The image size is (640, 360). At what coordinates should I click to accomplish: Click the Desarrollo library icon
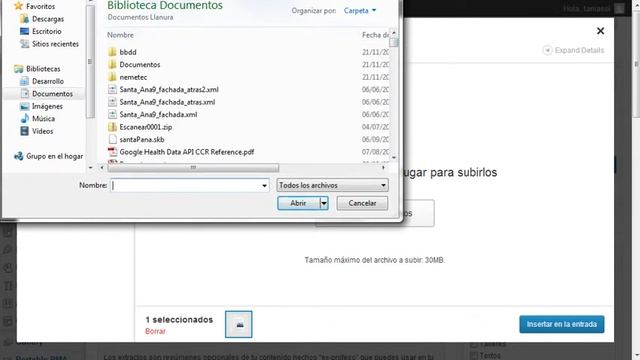(x=25, y=81)
